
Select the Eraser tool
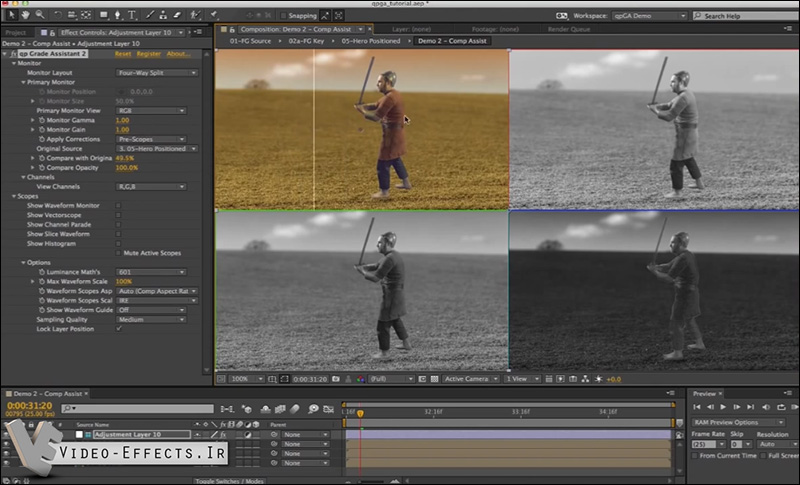click(177, 15)
